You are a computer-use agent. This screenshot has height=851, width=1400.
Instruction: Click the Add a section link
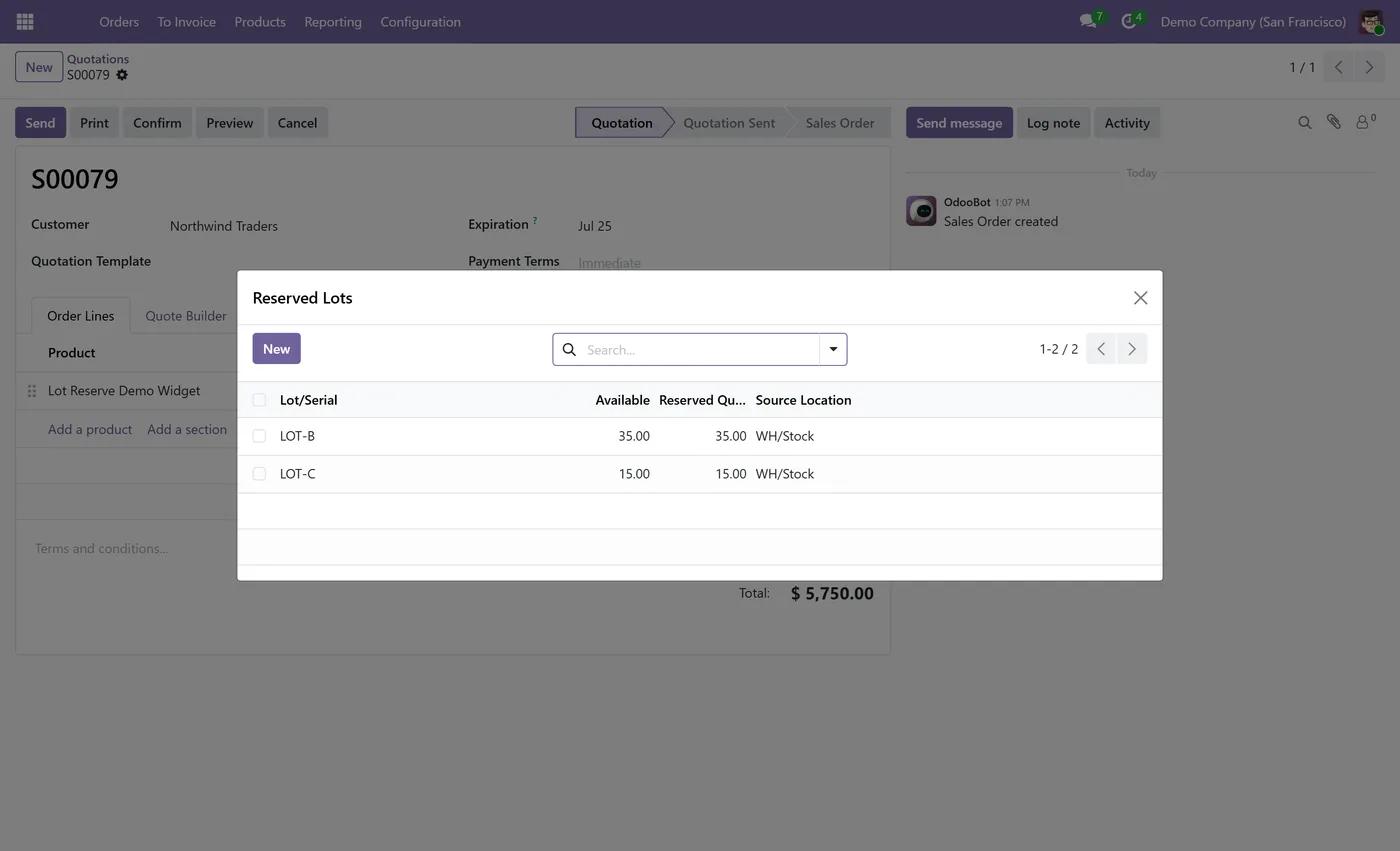coord(187,429)
